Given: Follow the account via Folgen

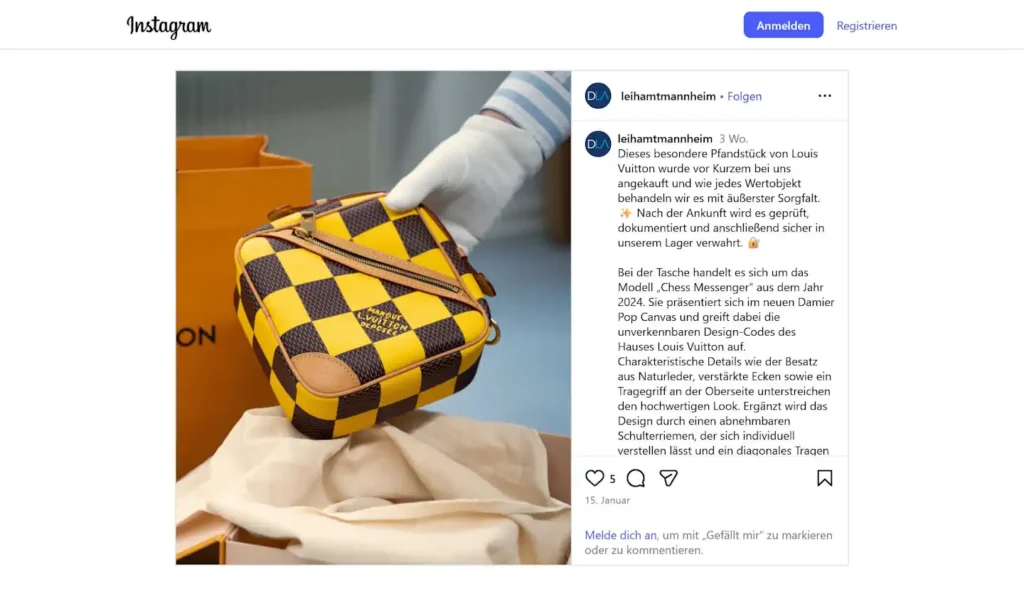Looking at the screenshot, I should point(744,96).
